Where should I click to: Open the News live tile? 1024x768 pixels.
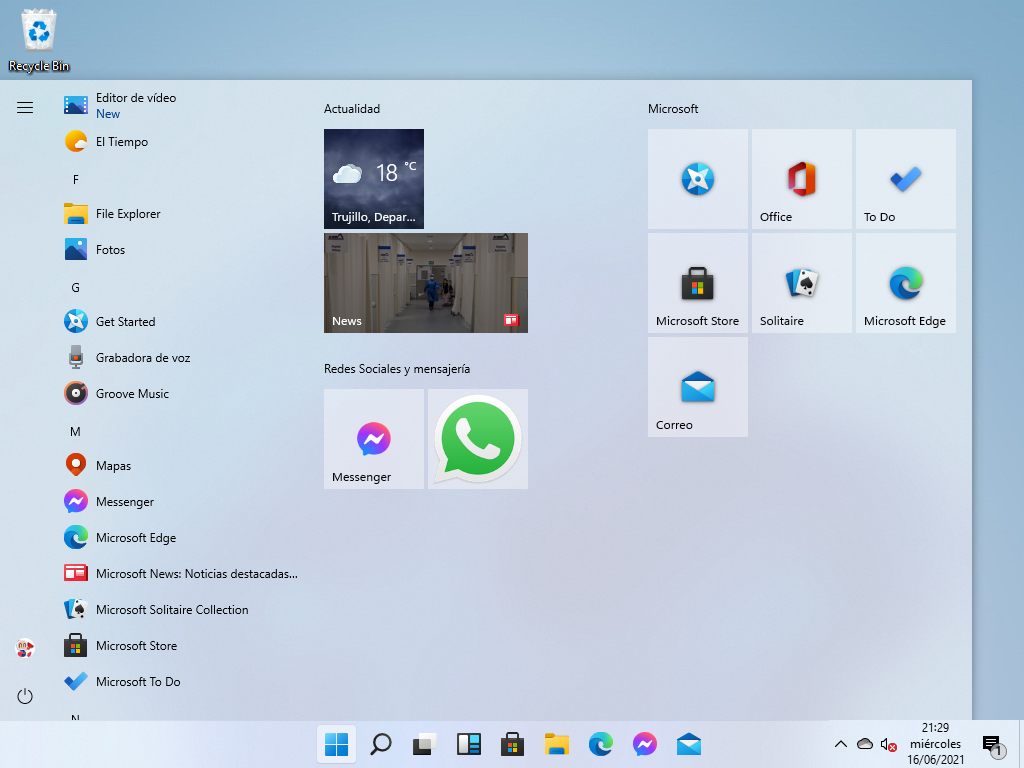pos(426,283)
